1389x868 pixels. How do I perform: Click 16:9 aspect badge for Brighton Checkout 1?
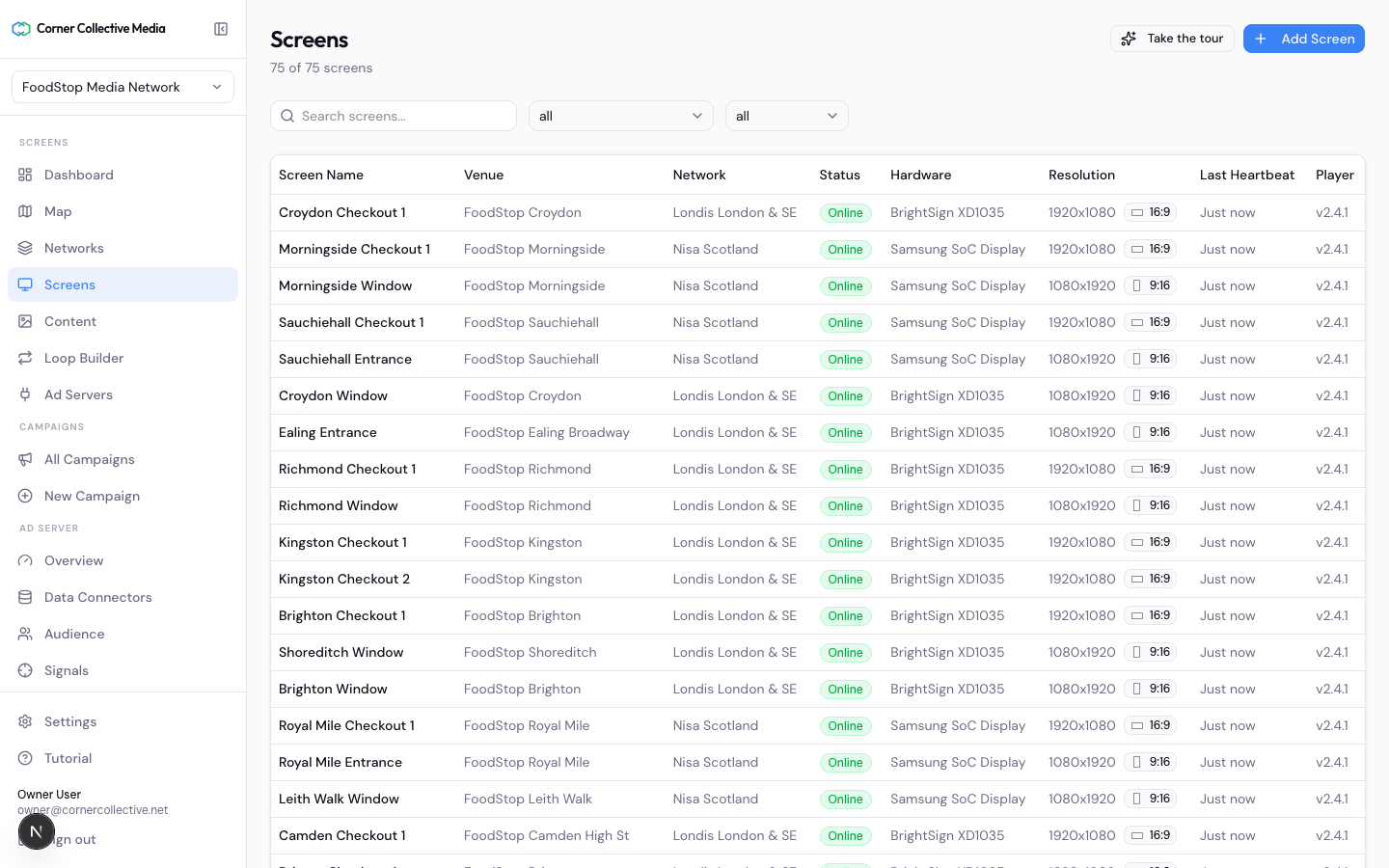pos(1150,615)
